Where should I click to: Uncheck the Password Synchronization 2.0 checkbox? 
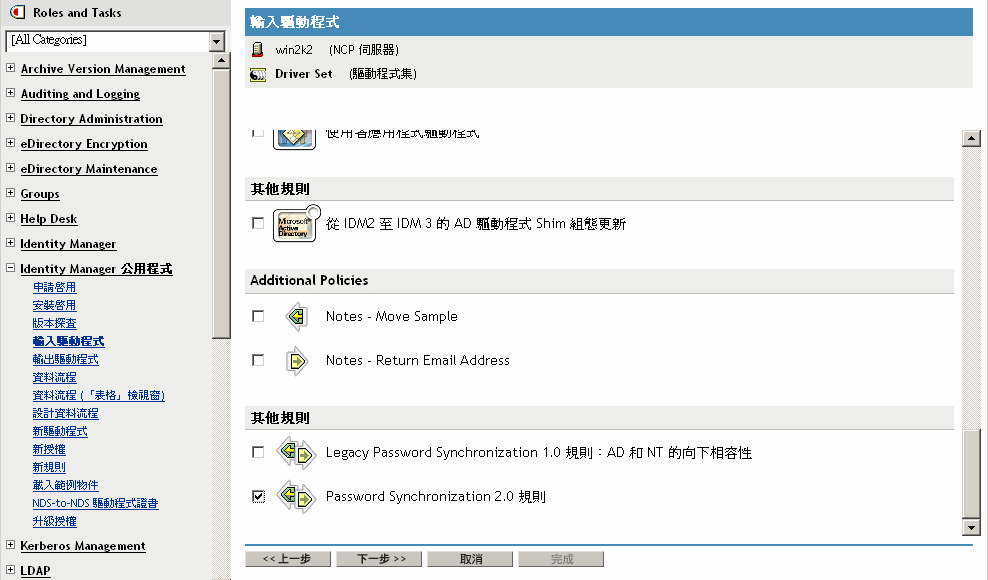pos(258,497)
